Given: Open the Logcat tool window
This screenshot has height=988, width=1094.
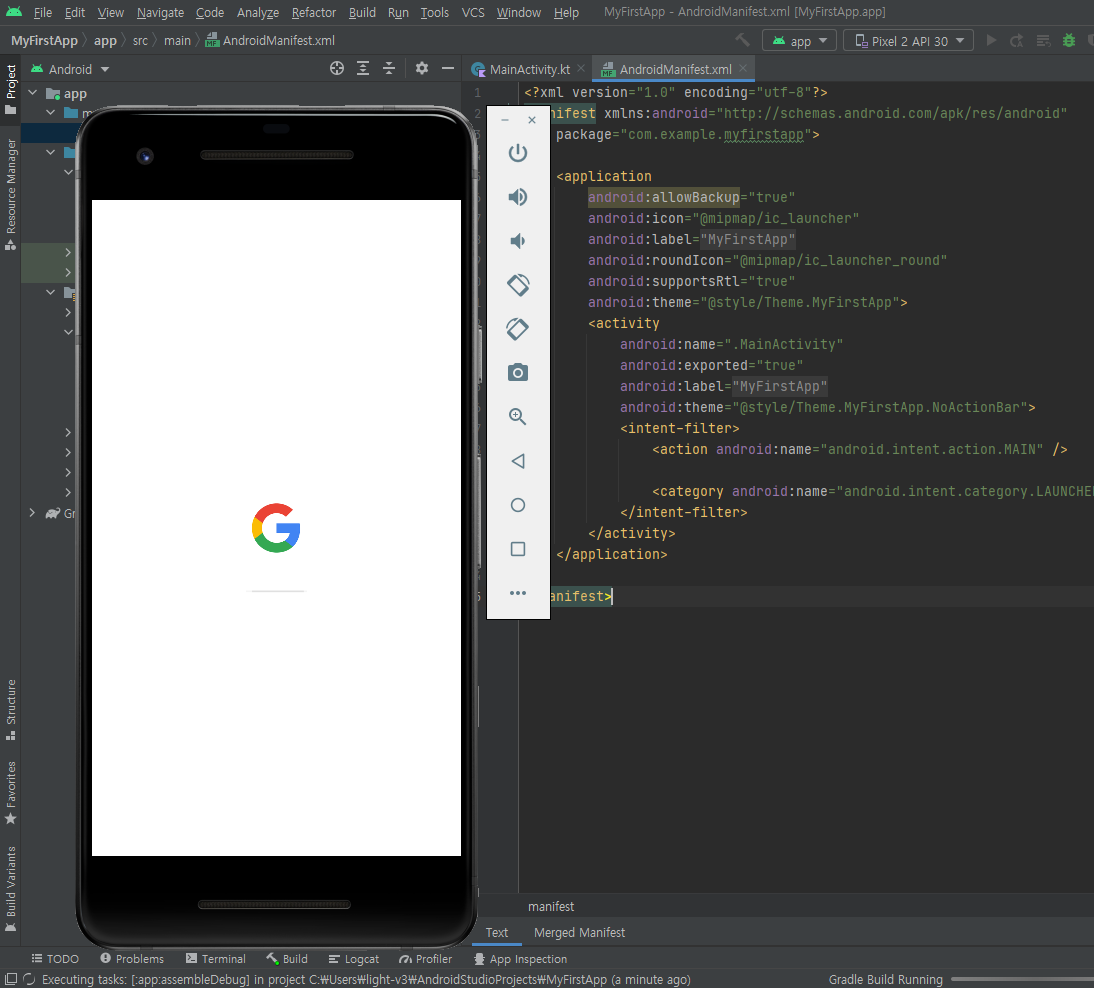Looking at the screenshot, I should pos(354,959).
